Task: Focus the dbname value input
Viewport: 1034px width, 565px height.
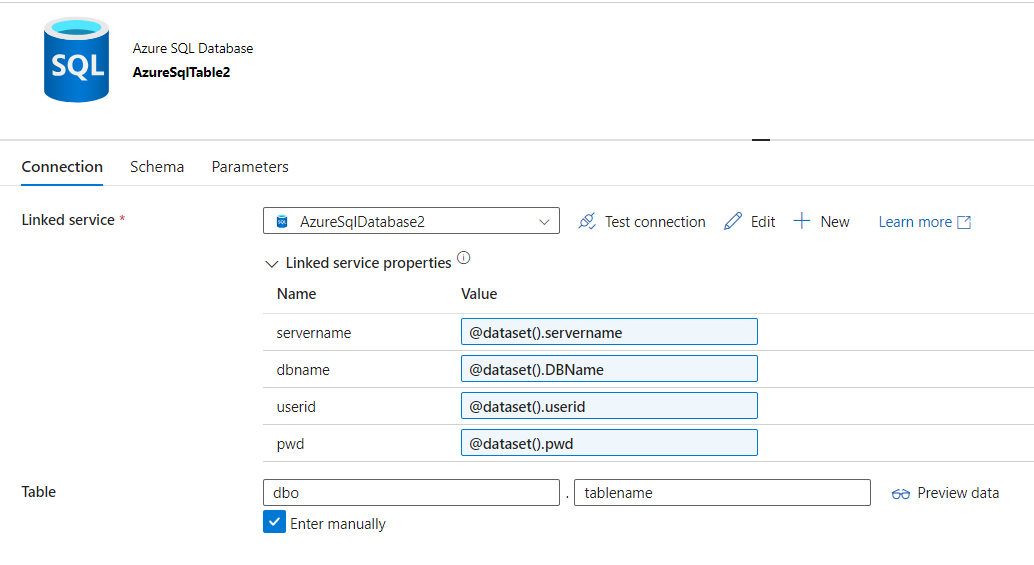Action: pyautogui.click(x=608, y=369)
